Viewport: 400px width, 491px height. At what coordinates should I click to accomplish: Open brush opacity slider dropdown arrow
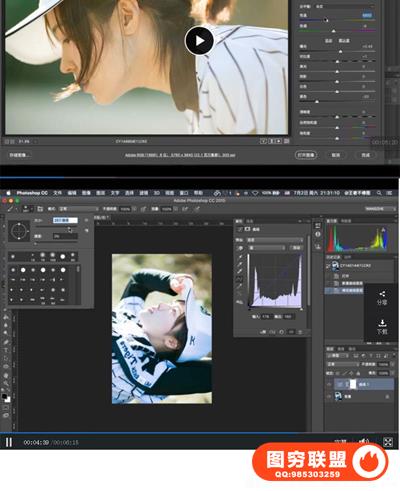[x=134, y=209]
